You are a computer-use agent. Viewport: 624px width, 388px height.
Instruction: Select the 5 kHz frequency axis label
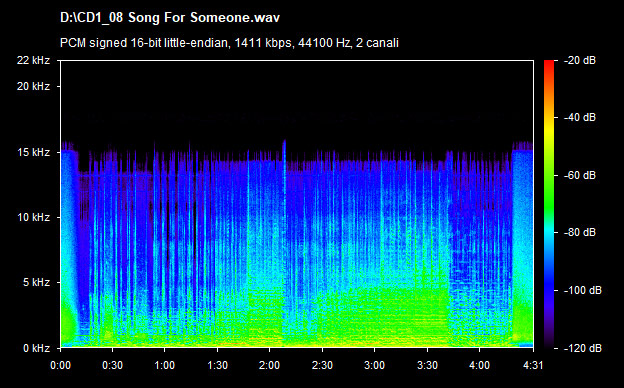click(36, 283)
